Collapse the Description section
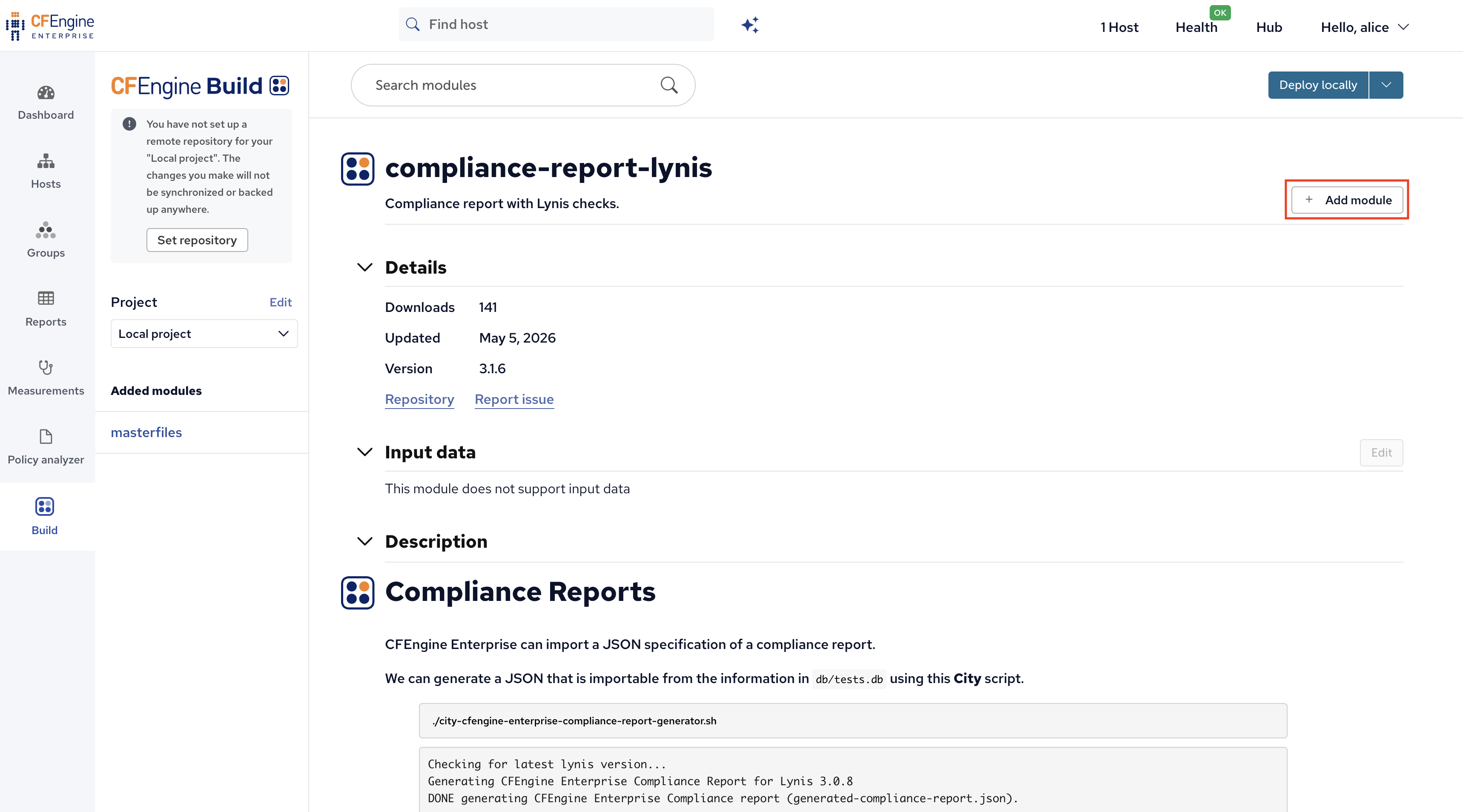The width and height of the screenshot is (1463, 812). tap(364, 542)
